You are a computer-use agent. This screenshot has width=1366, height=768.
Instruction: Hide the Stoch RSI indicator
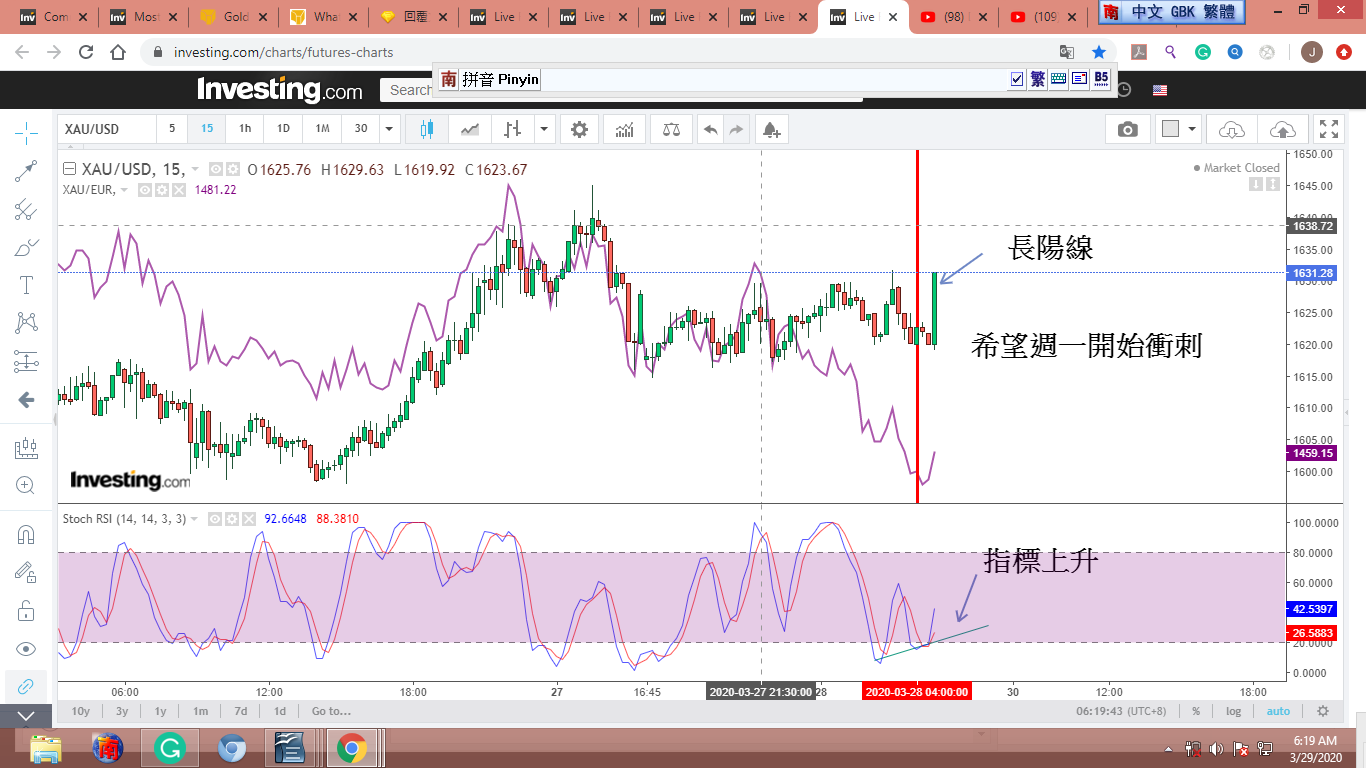click(x=216, y=519)
